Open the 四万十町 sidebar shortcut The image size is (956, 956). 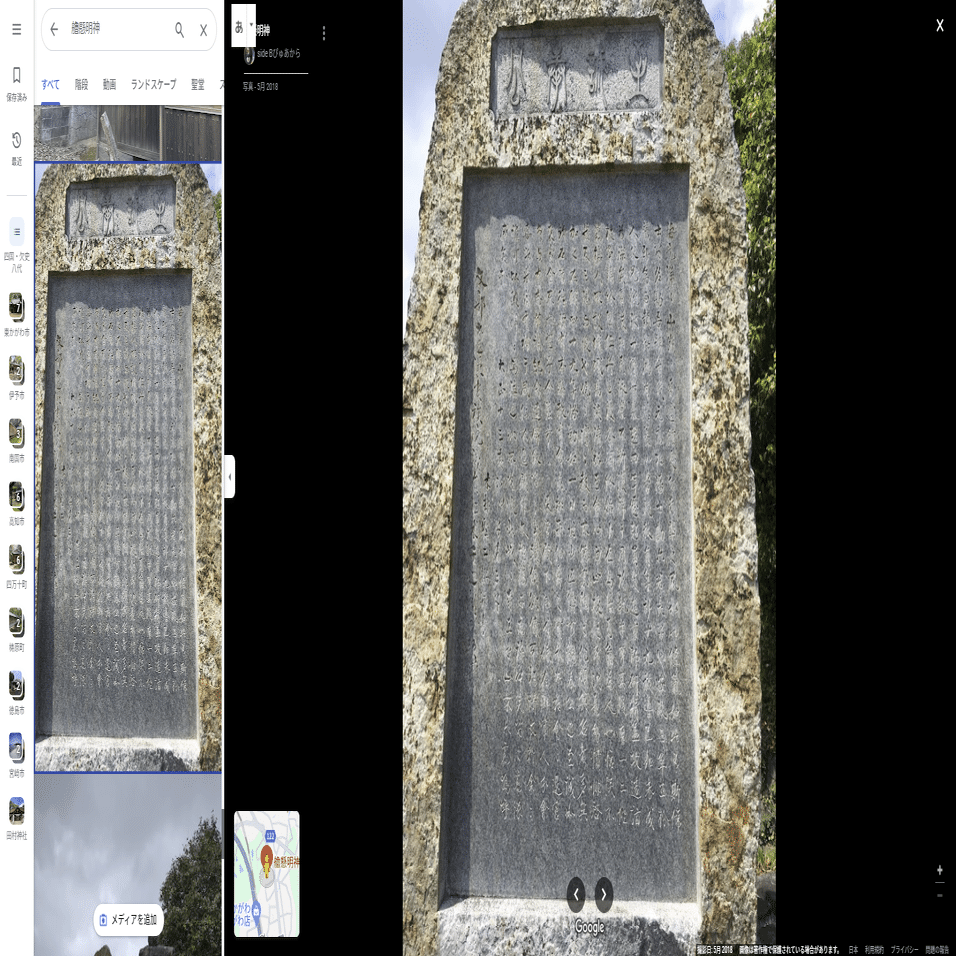point(16,566)
